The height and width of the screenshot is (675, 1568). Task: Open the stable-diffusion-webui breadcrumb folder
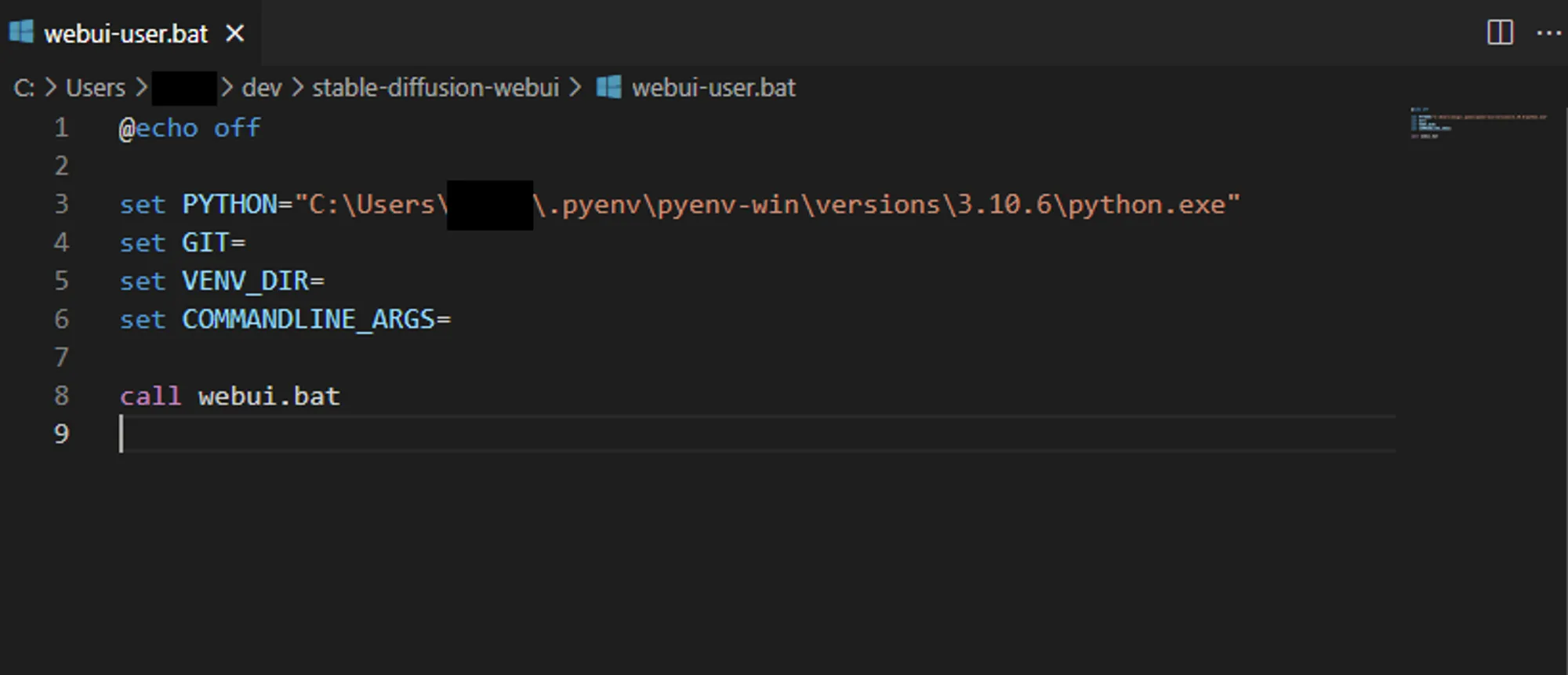(x=435, y=88)
